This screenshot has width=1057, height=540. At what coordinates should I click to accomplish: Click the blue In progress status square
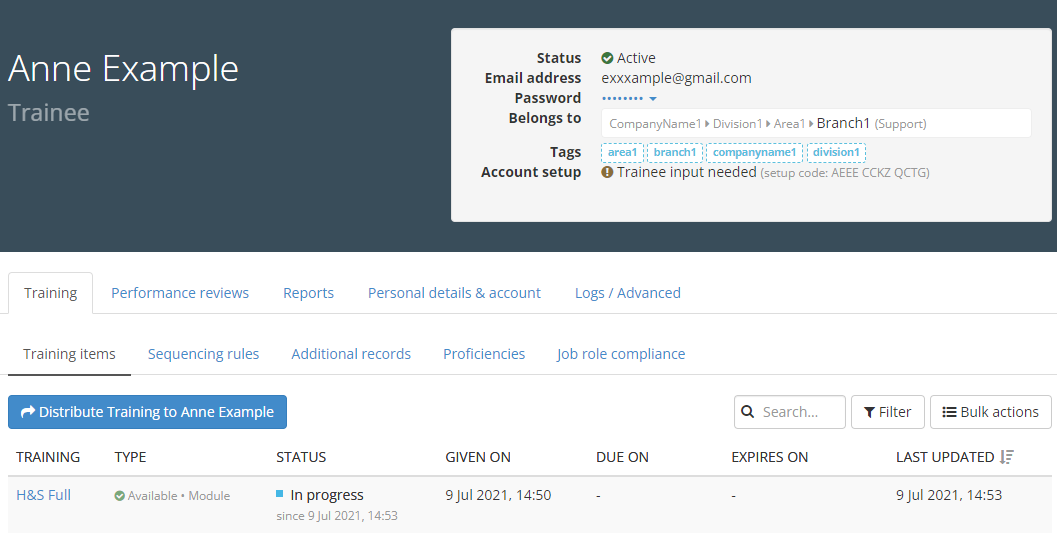pyautogui.click(x=280, y=494)
